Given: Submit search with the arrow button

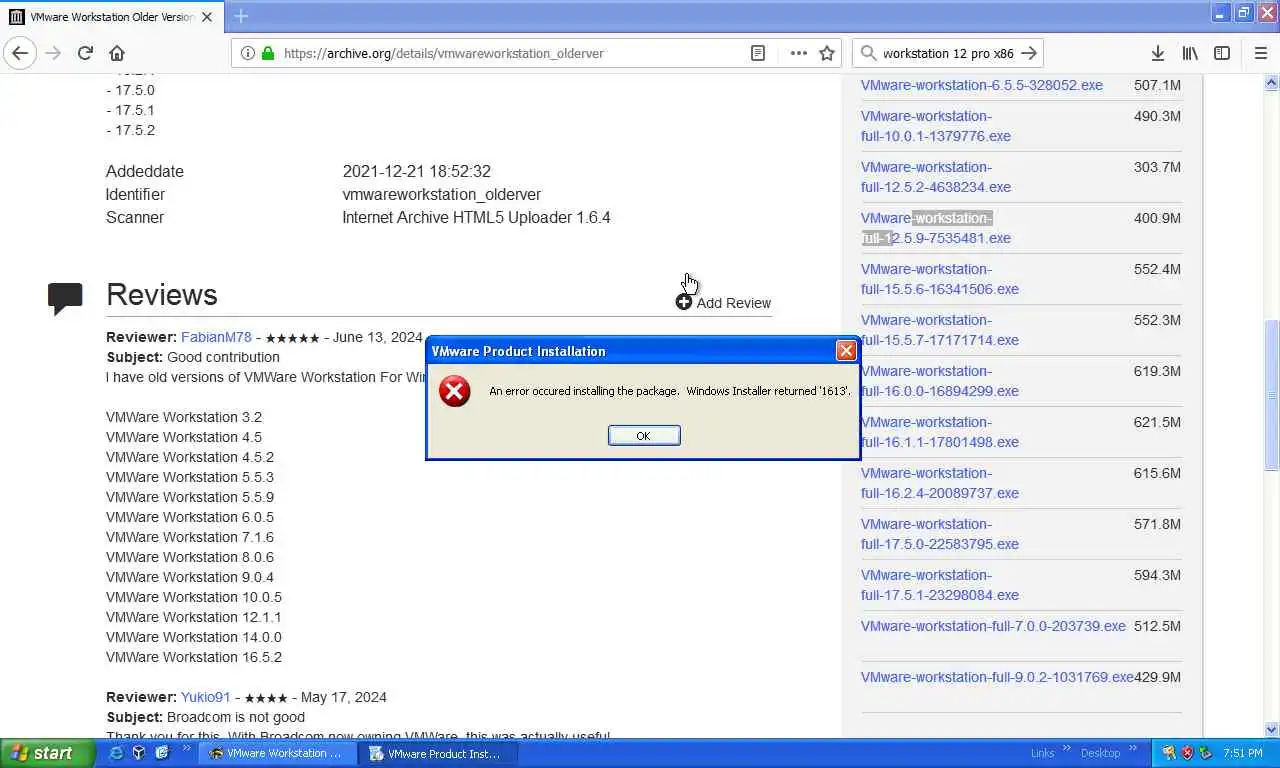Looking at the screenshot, I should click(1028, 53).
